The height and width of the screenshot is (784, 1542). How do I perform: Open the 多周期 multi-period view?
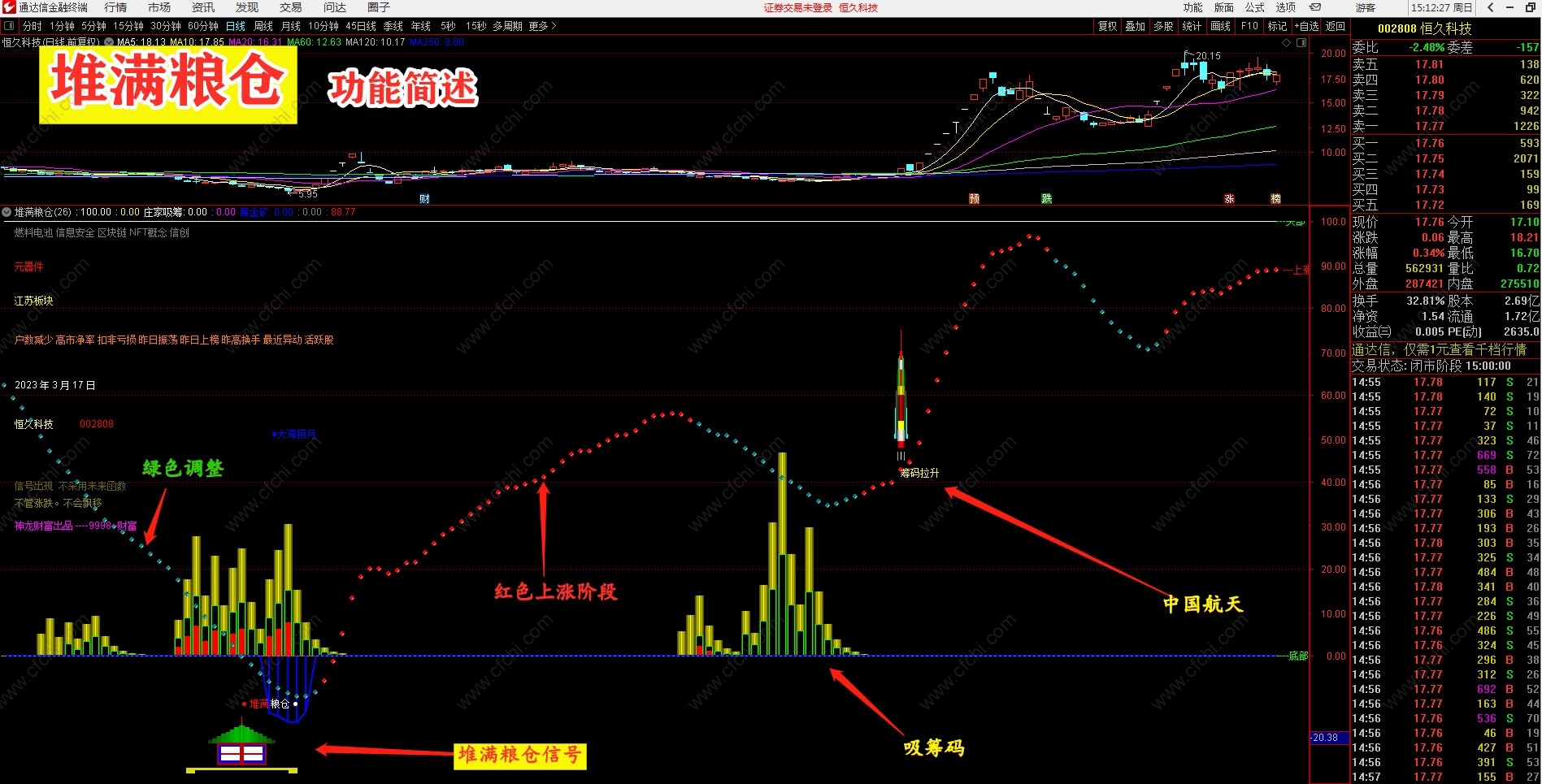507,26
